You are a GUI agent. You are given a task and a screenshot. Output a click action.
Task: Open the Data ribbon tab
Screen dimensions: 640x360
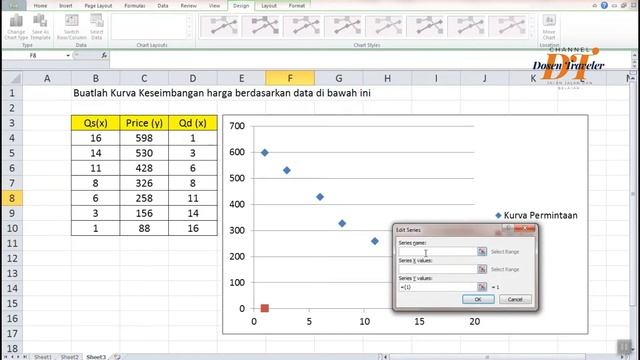pyautogui.click(x=163, y=6)
